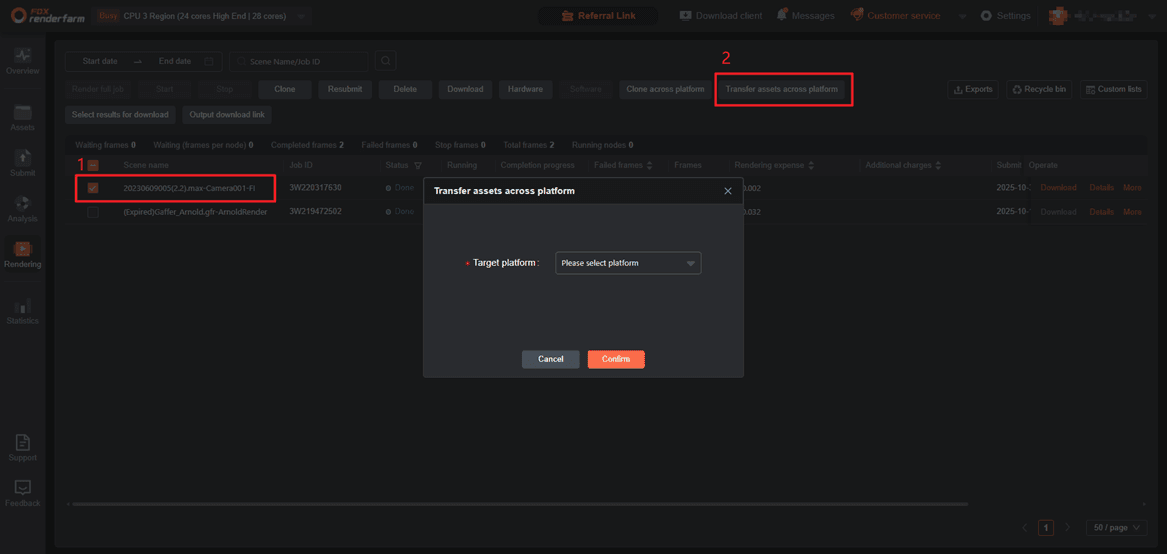The width and height of the screenshot is (1167, 554).
Task: Check the Gaffer_Arnold job checkbox
Action: [x=93, y=212]
